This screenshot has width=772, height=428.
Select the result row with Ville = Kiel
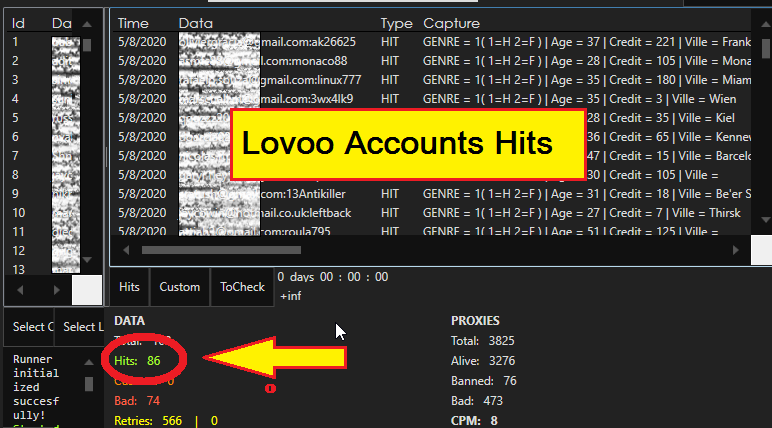tap(432, 118)
